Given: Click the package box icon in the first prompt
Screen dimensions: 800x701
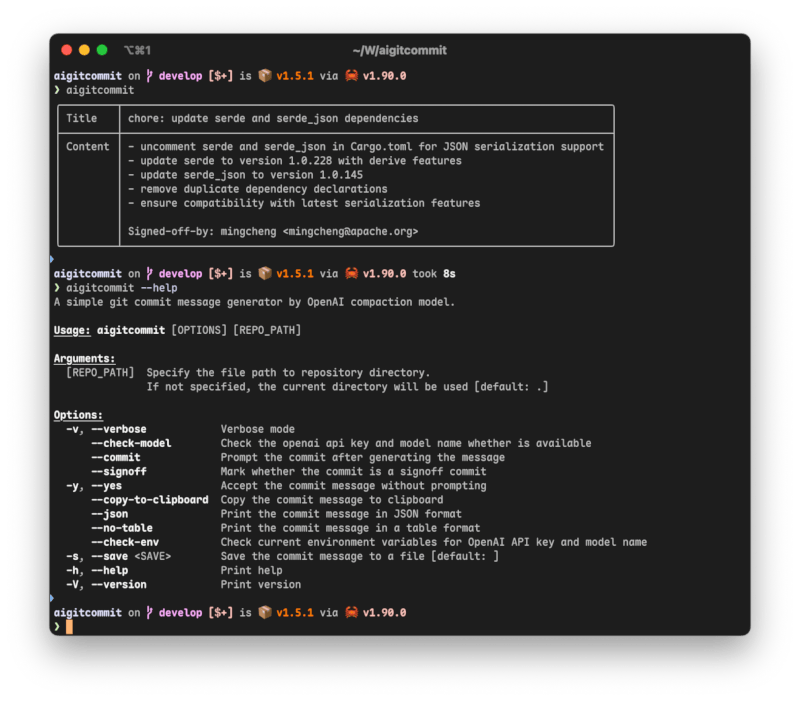Looking at the screenshot, I should (x=265, y=76).
